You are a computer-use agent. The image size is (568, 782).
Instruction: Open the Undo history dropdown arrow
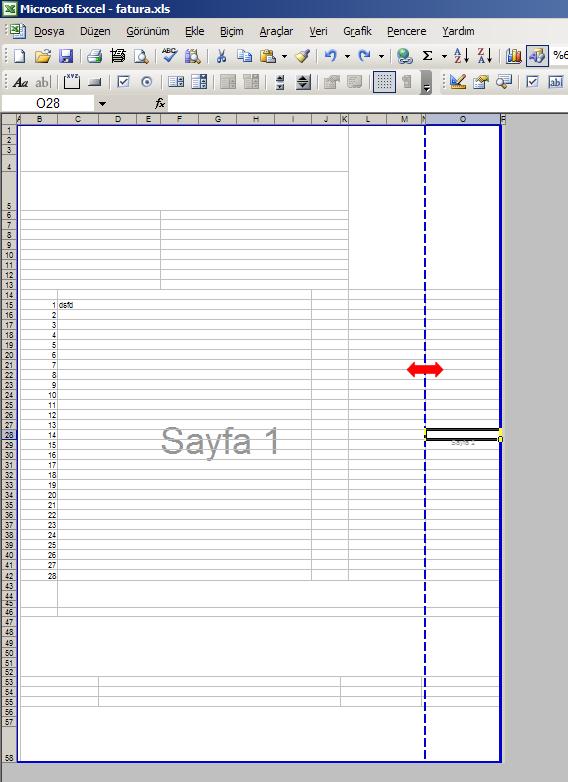click(x=347, y=56)
